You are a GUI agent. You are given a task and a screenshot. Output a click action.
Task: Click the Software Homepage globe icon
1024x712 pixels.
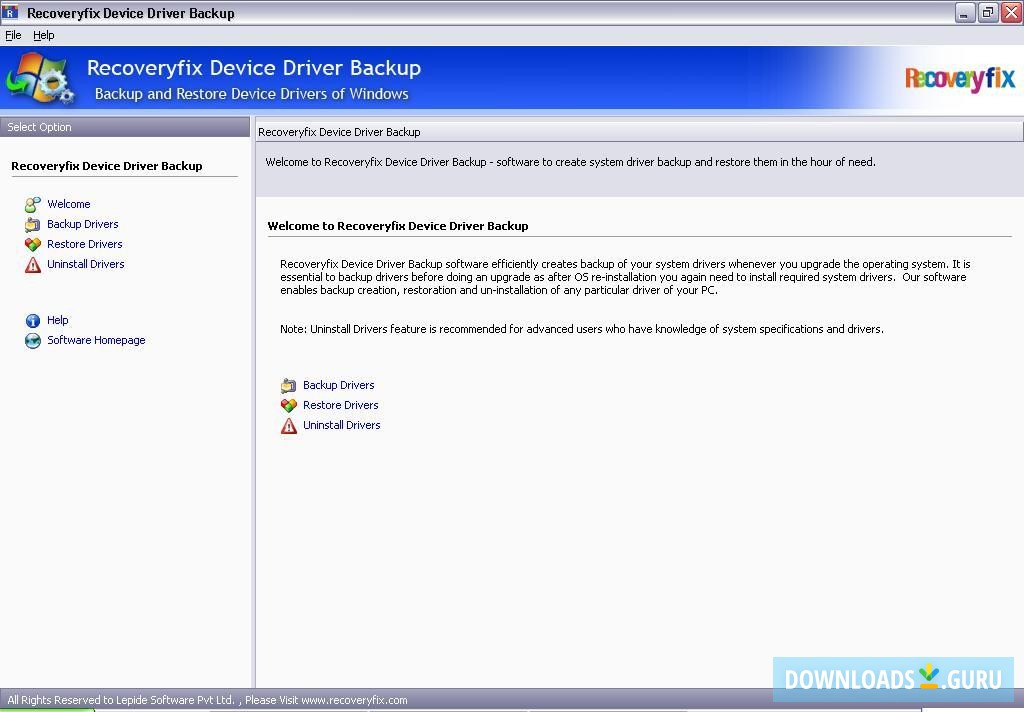(32, 340)
